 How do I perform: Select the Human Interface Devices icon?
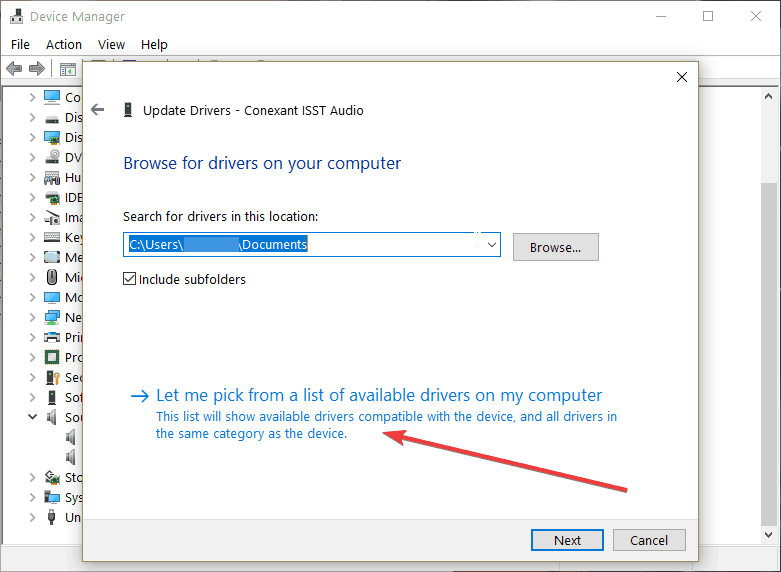tap(52, 177)
